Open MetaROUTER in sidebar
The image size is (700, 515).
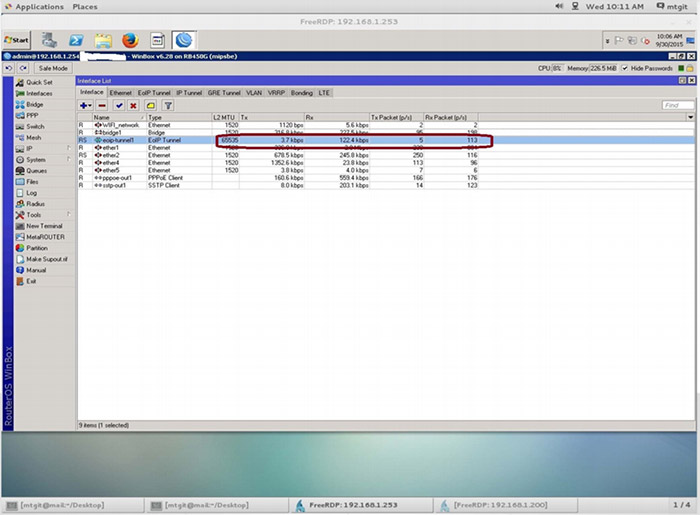(45, 237)
